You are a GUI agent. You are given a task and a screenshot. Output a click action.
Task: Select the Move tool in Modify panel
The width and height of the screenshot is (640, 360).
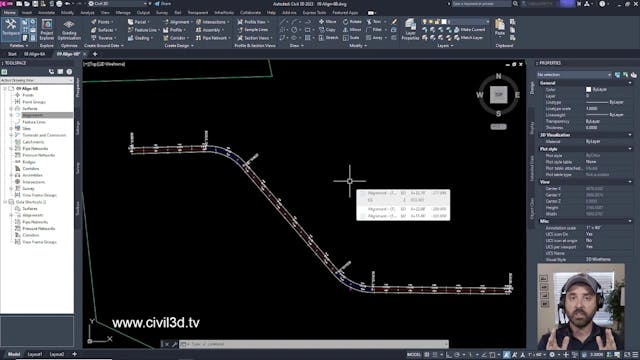pyautogui.click(x=328, y=22)
